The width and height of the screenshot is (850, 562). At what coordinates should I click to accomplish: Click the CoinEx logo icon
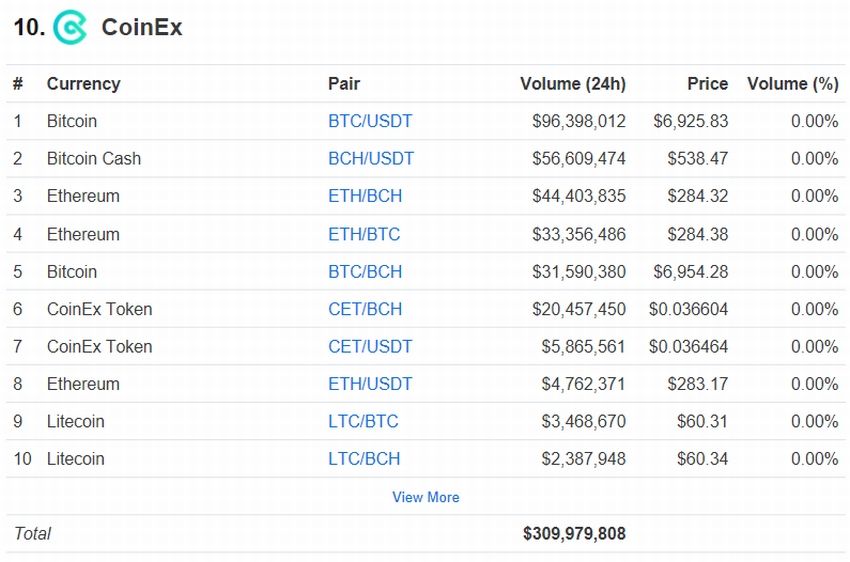pyautogui.click(x=70, y=27)
